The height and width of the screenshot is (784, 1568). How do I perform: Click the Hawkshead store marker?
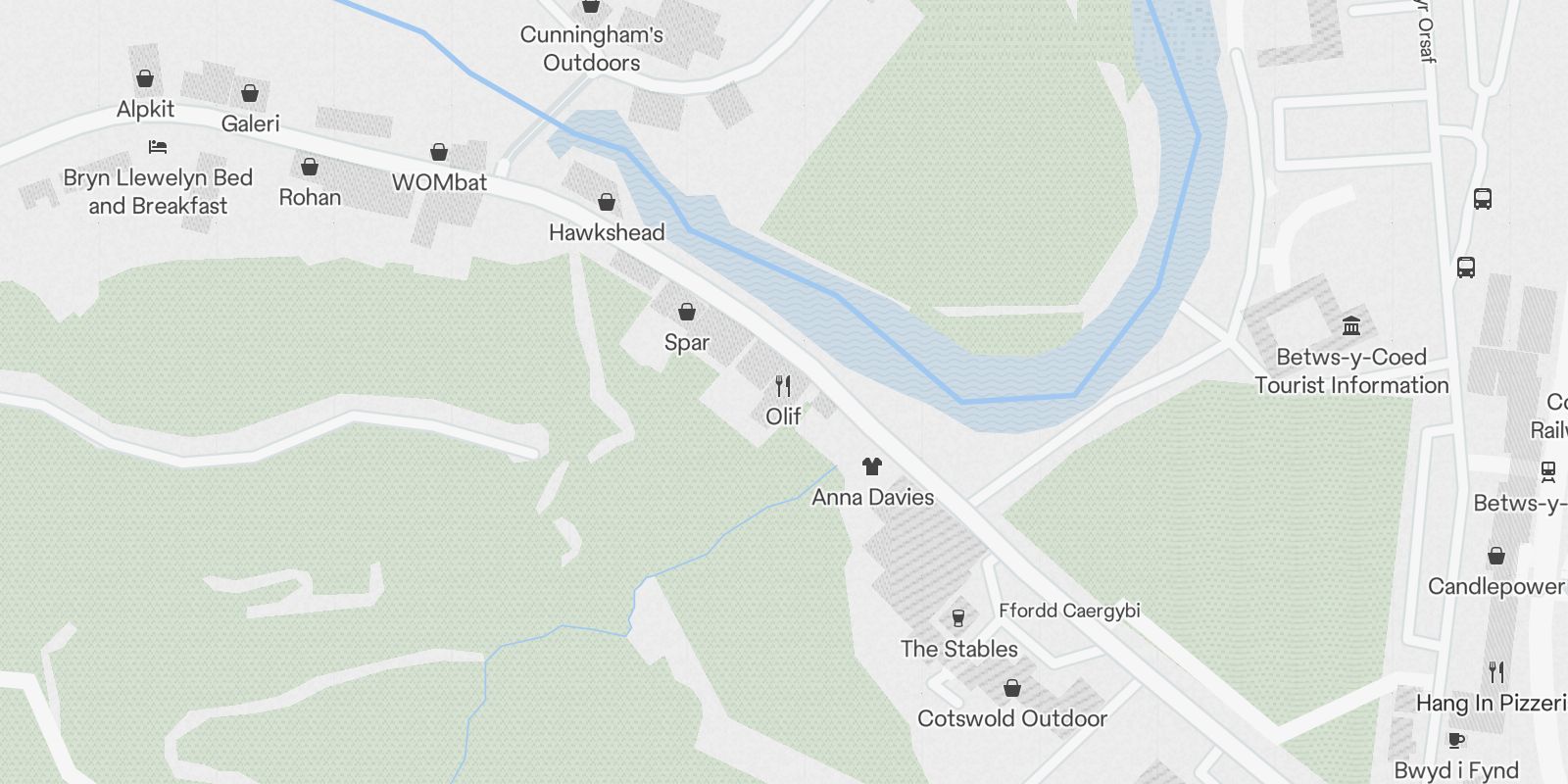coord(607,202)
